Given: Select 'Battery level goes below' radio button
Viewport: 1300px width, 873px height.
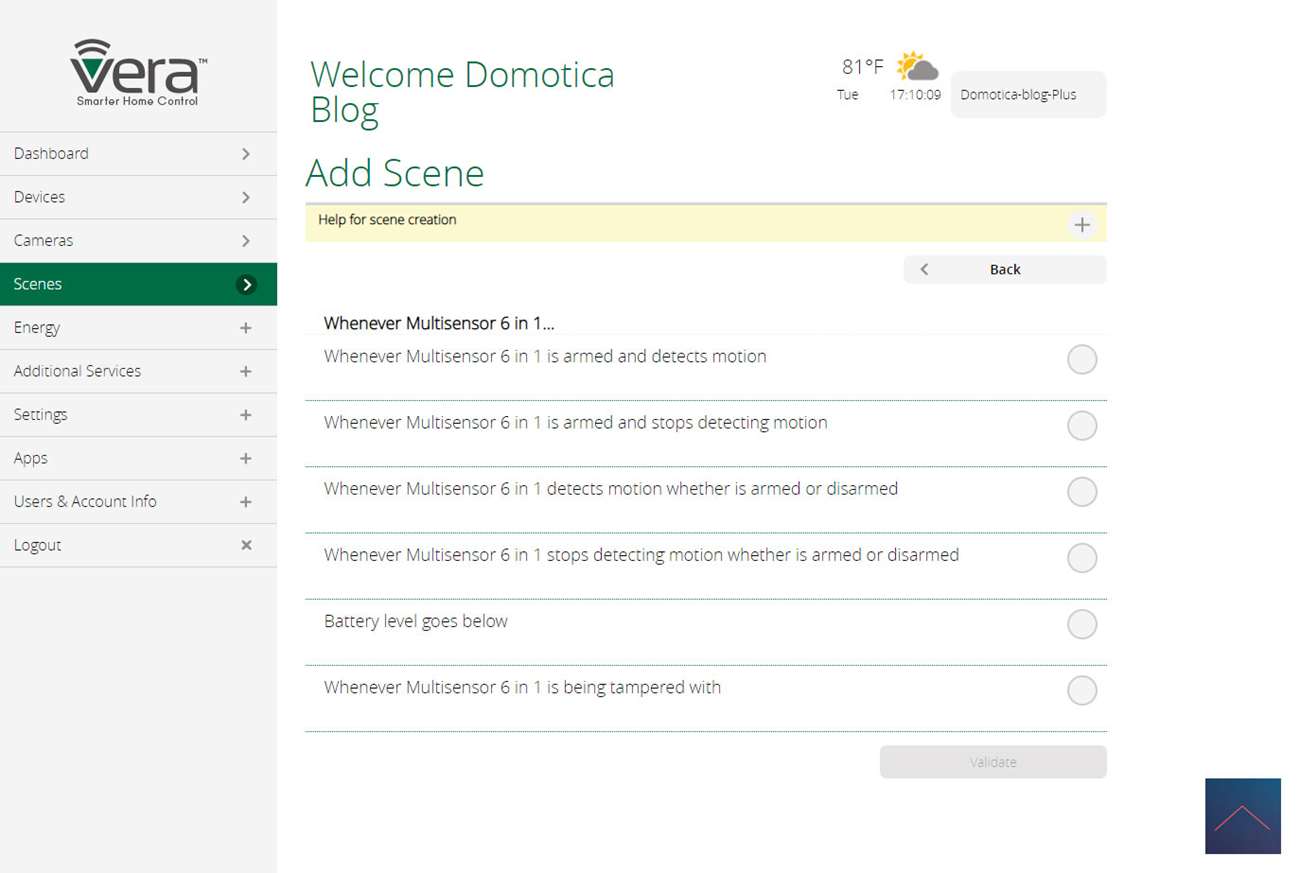Looking at the screenshot, I should pos(1081,625).
